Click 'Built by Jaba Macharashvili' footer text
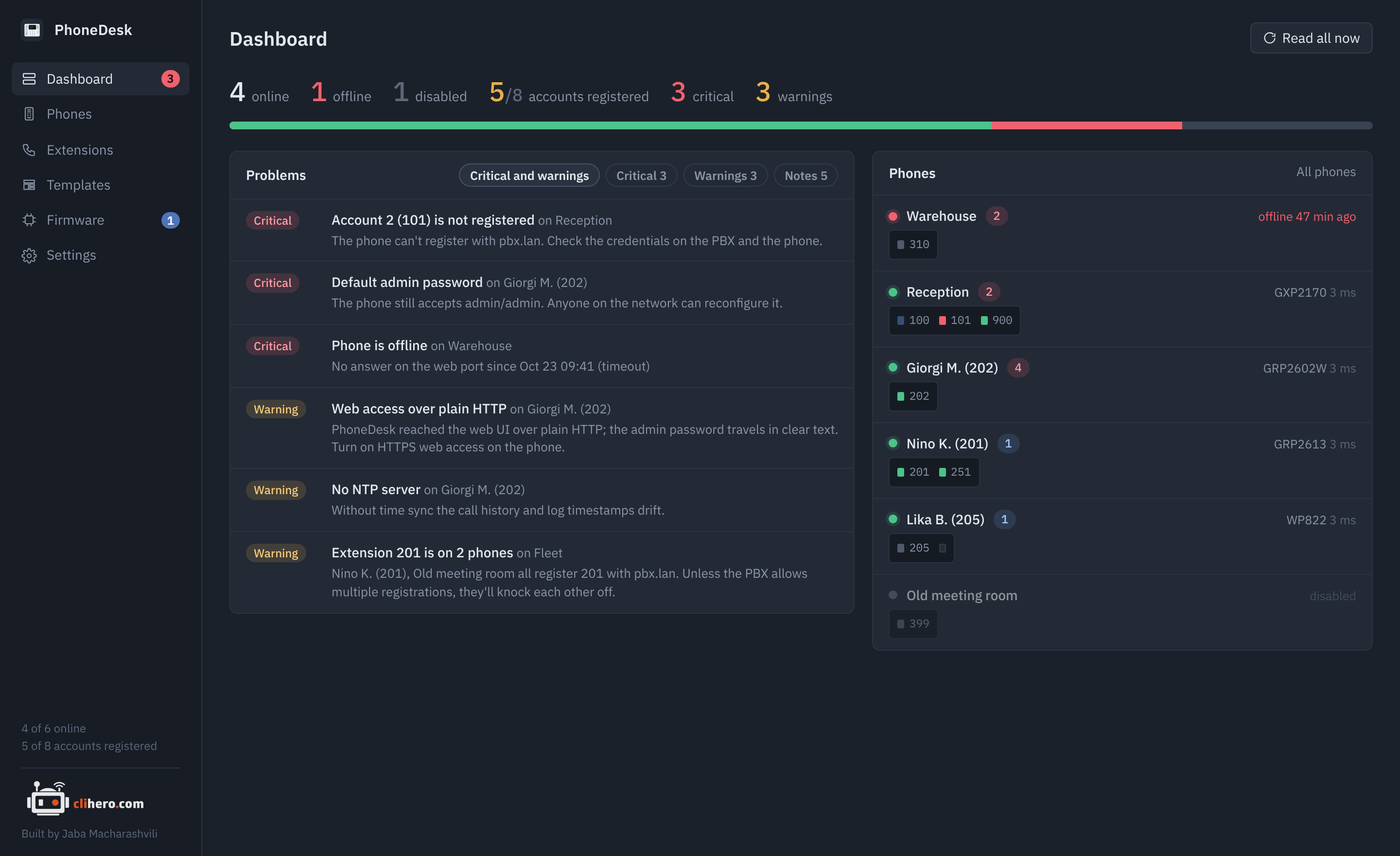The height and width of the screenshot is (856, 1400). click(x=89, y=833)
